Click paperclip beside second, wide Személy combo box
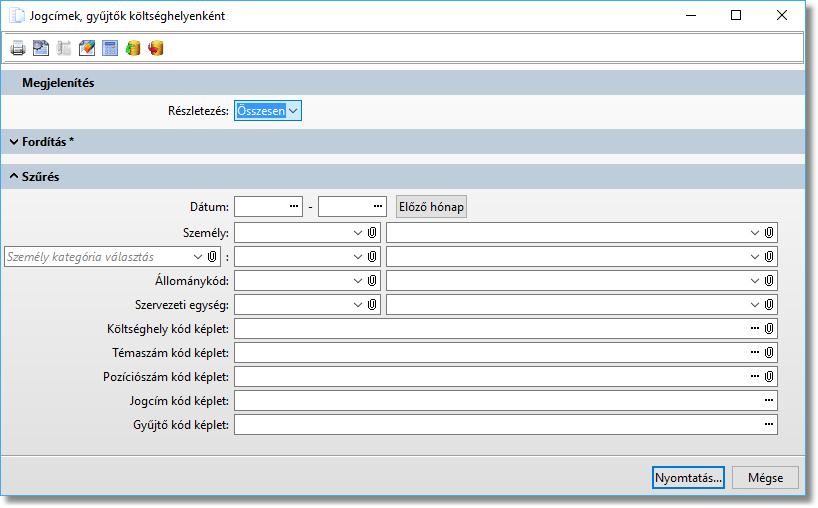 click(769, 233)
